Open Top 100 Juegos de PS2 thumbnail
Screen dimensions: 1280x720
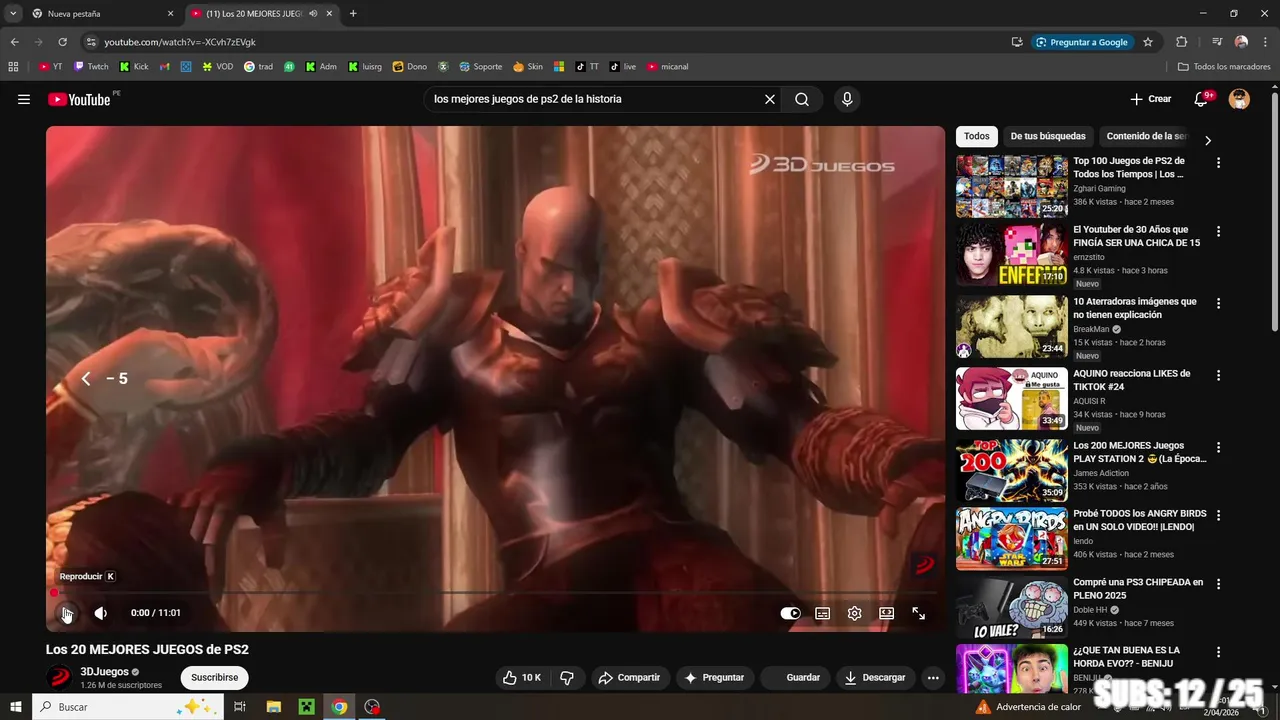[1012, 186]
